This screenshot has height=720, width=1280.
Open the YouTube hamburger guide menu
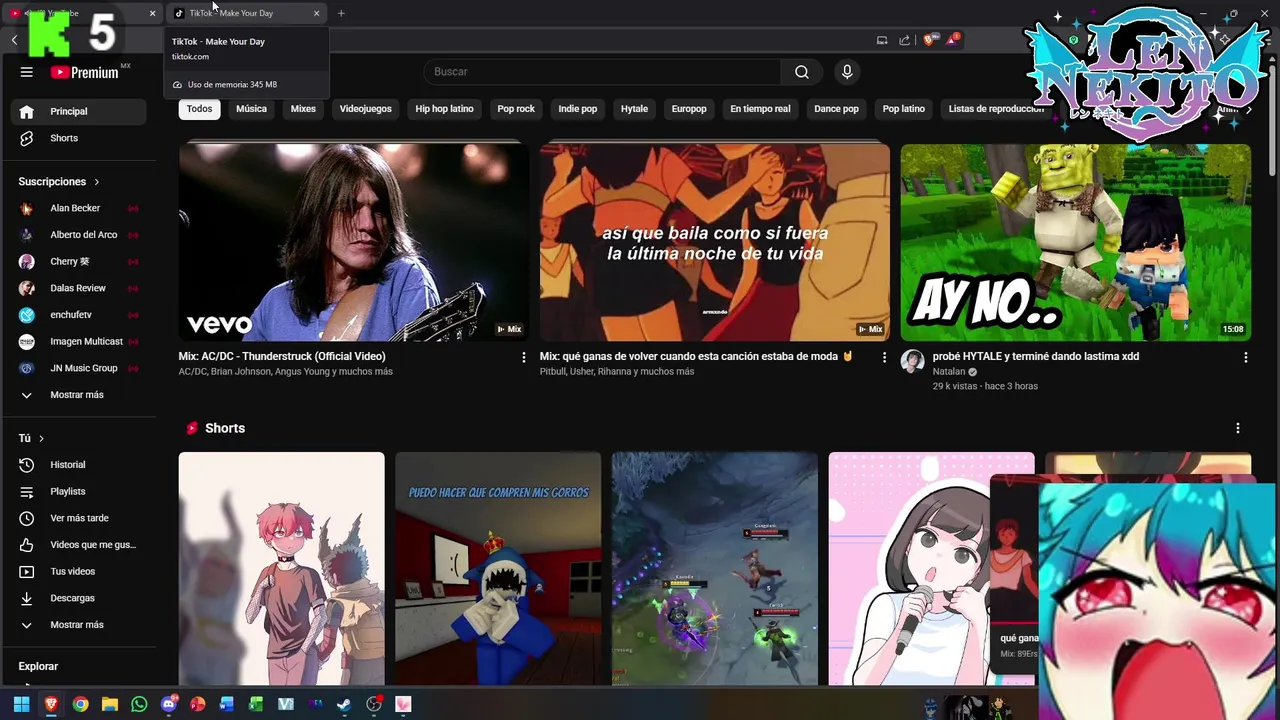(x=27, y=72)
